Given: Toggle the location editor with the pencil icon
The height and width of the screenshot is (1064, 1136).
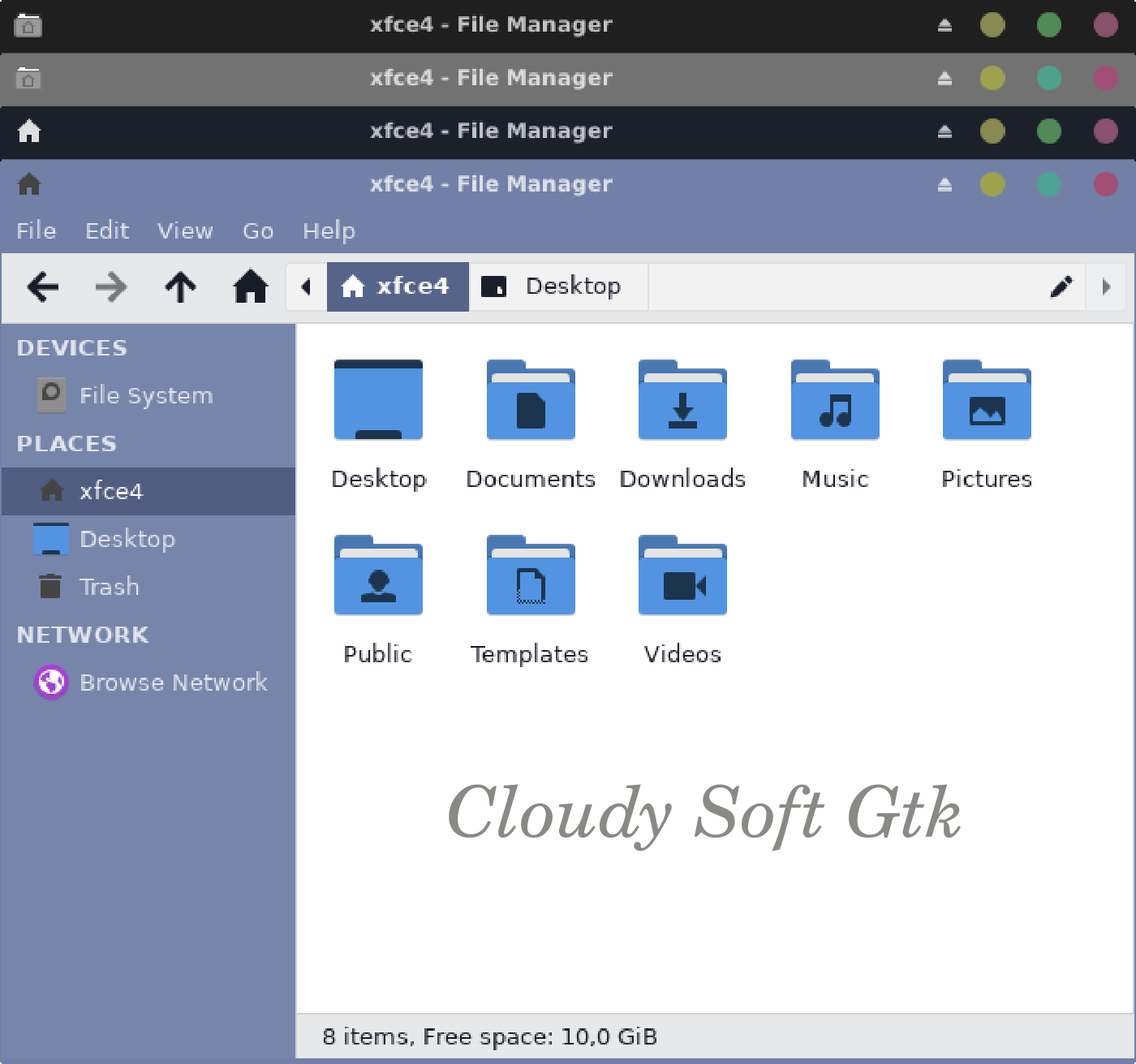Looking at the screenshot, I should [x=1061, y=286].
